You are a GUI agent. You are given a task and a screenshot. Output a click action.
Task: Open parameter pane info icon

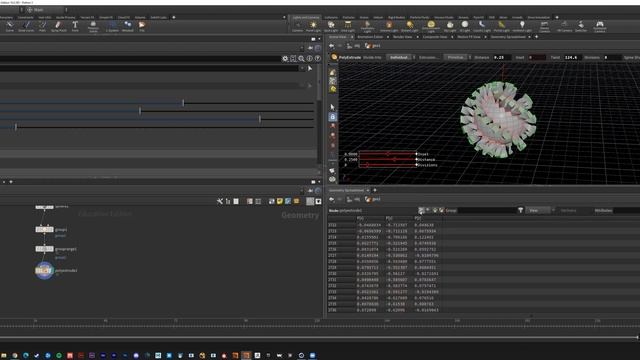309,59
